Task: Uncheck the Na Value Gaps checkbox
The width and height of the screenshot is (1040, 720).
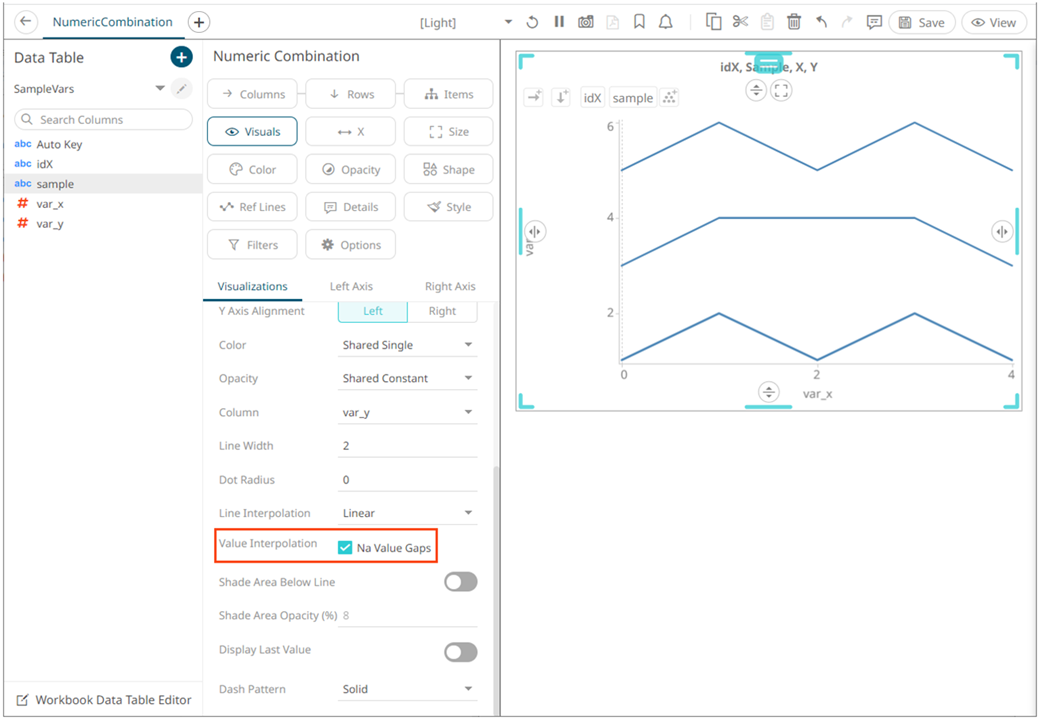Action: pos(345,548)
